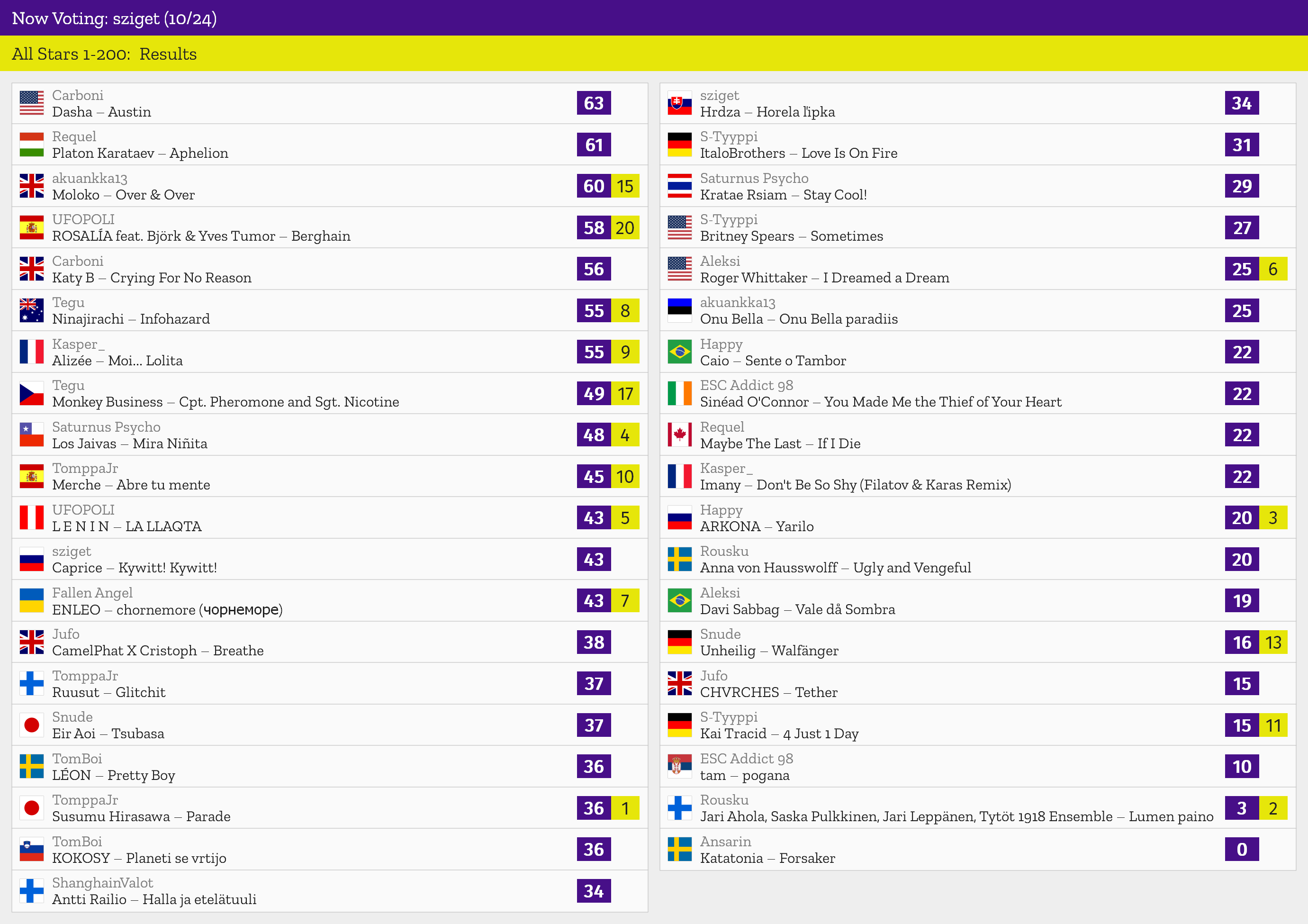The image size is (1308, 924).
Task: Click the German flag next to Kai Tracid – 4 Just 1 Day
Action: (680, 725)
